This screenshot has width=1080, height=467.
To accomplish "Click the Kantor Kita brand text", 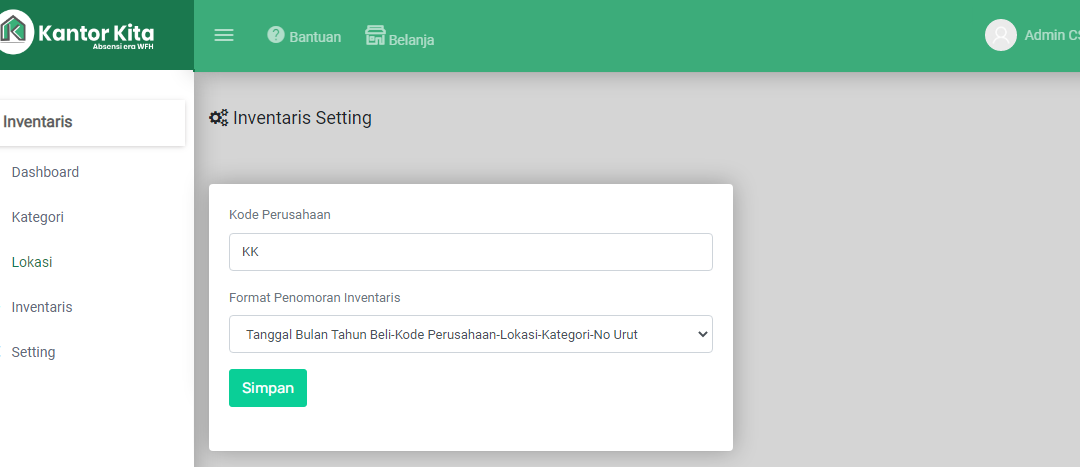I will pos(96,33).
